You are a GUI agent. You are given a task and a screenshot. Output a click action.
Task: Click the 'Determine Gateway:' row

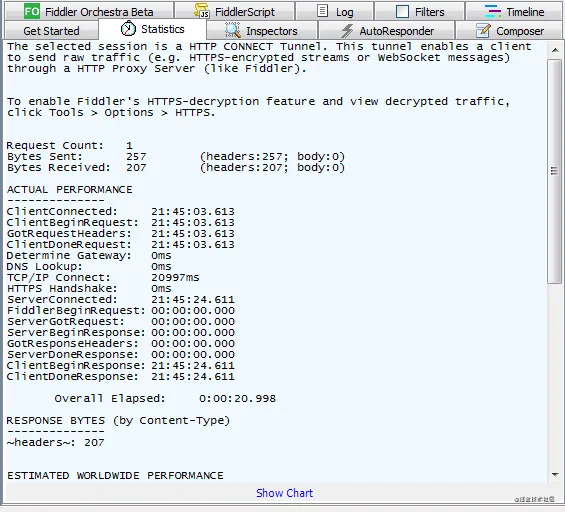[x=89, y=255]
